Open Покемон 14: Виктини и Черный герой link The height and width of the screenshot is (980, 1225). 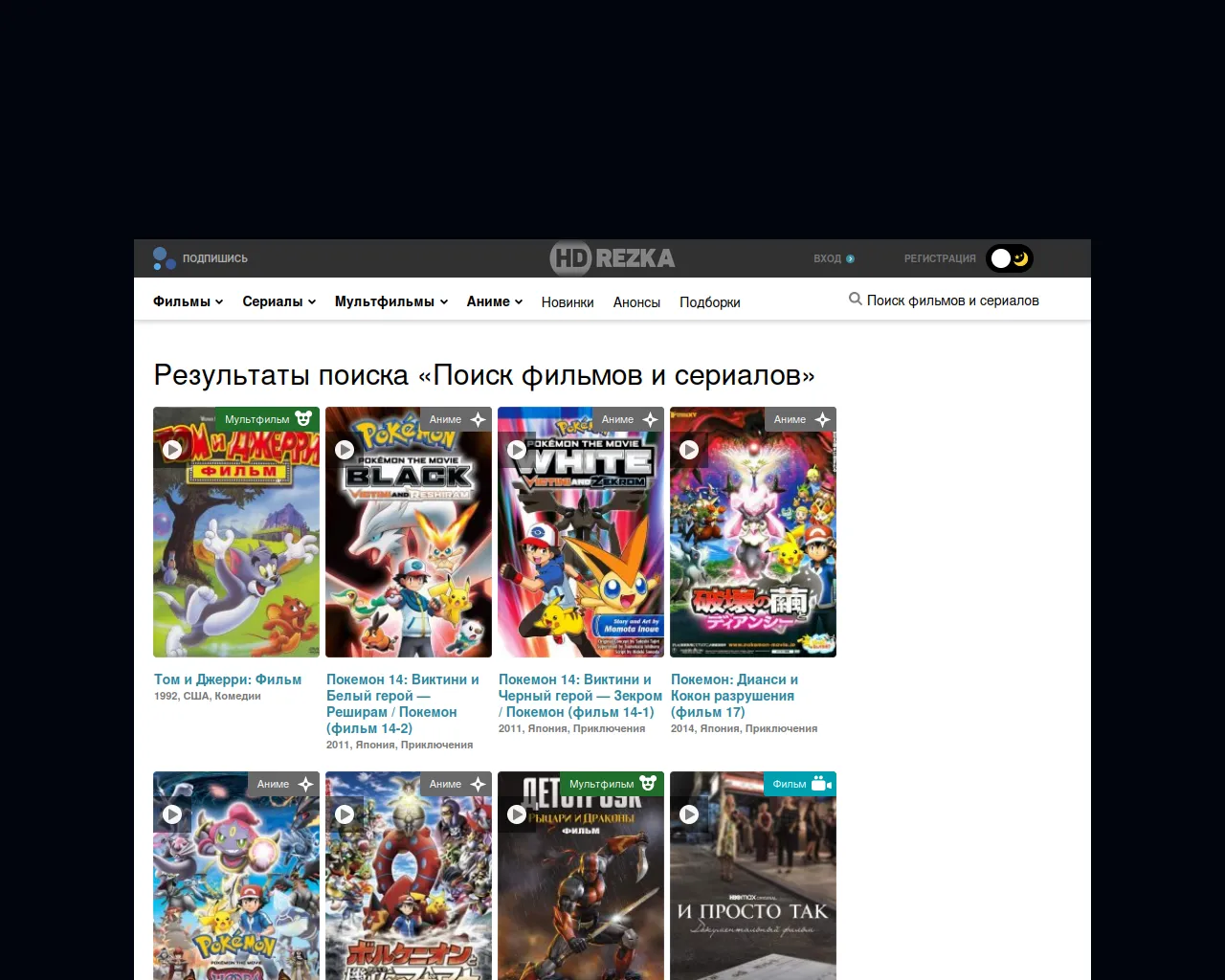[x=580, y=696]
